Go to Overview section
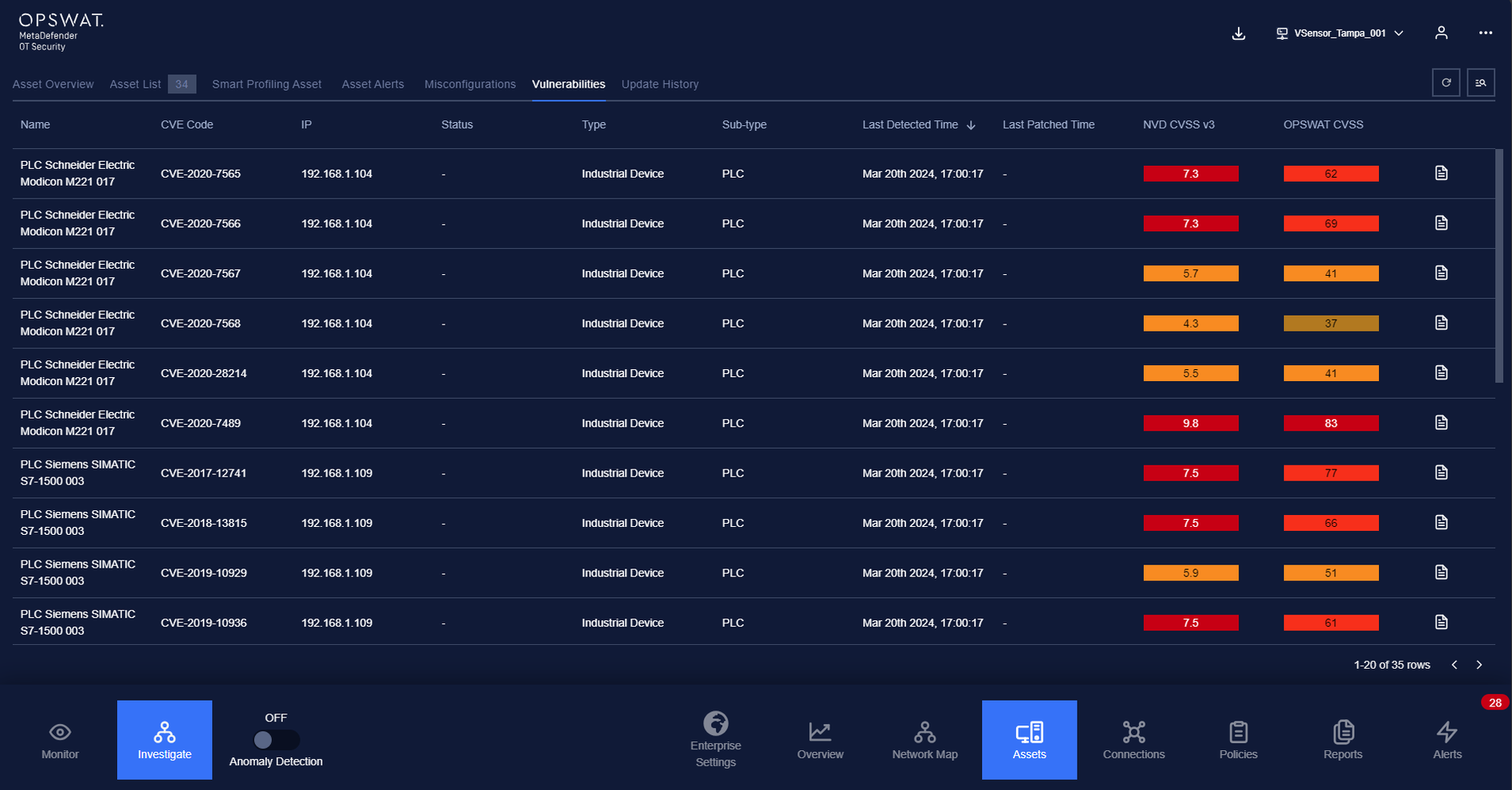The height and width of the screenshot is (790, 1512). [820, 741]
